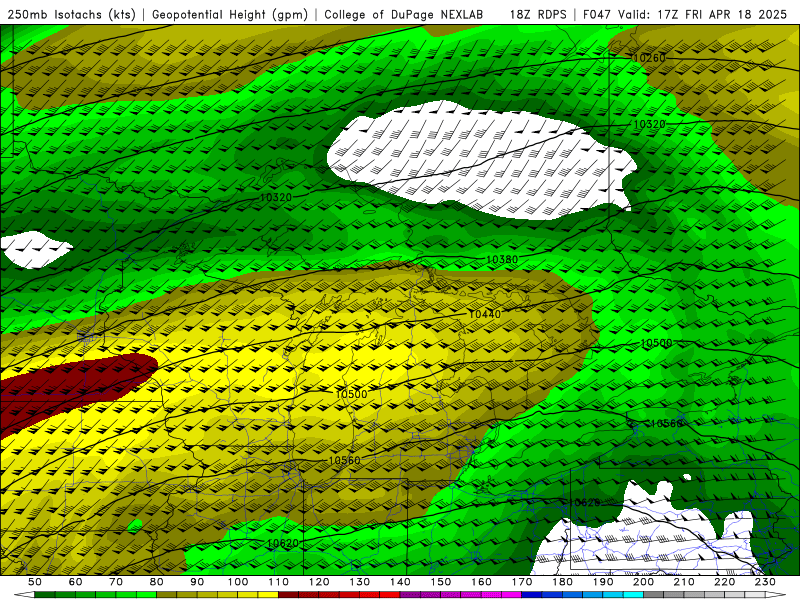The image size is (800, 600).
Task: Click the 10560 contour label over olive shading
Action: click(x=344, y=460)
